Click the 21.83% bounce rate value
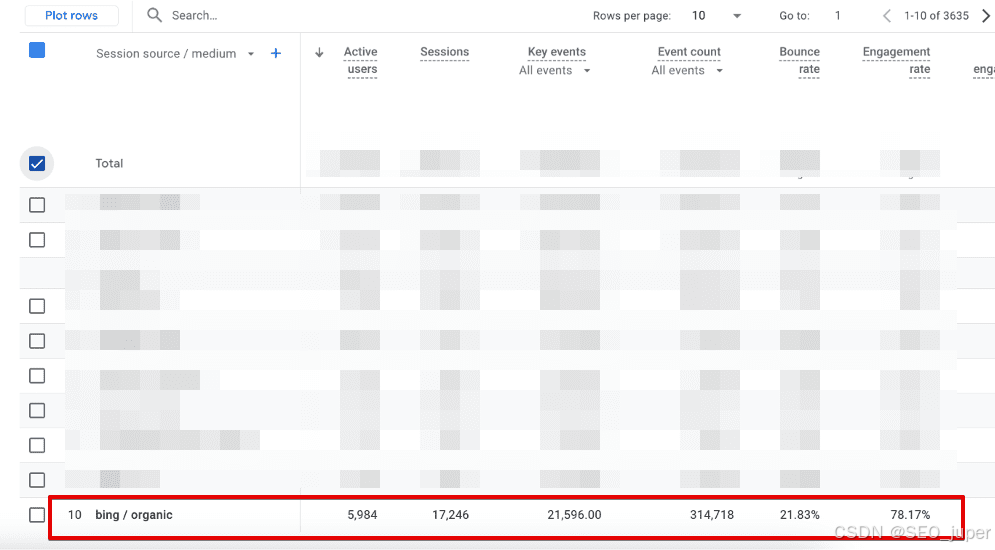This screenshot has width=995, height=550. [x=800, y=515]
